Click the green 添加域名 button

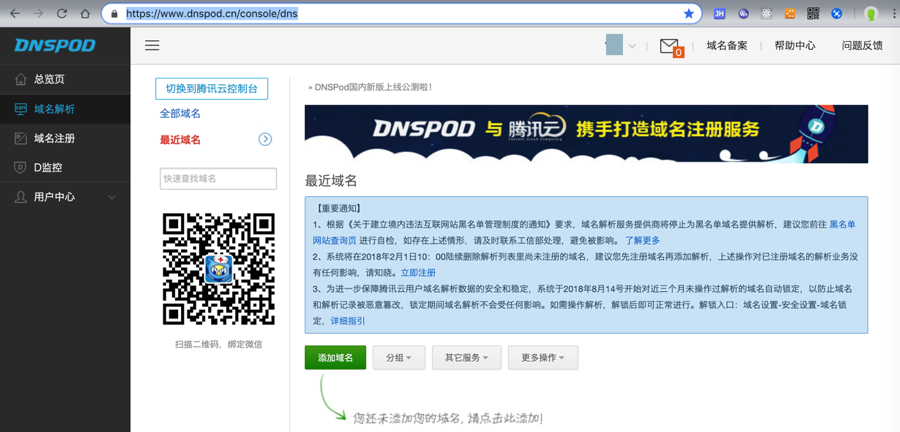pos(335,357)
